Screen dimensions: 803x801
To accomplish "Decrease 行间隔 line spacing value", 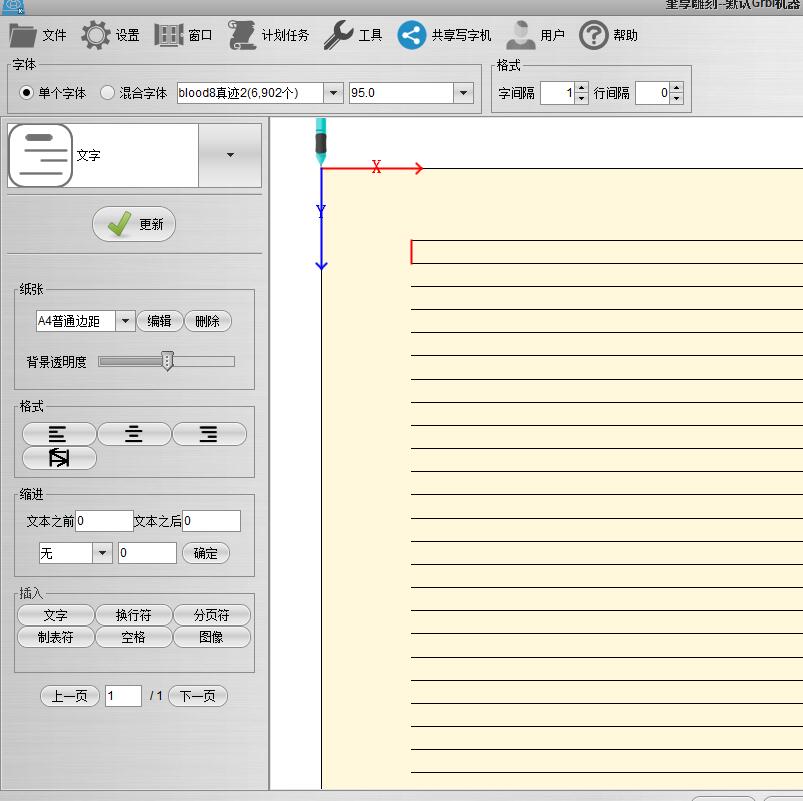I will click(x=677, y=98).
